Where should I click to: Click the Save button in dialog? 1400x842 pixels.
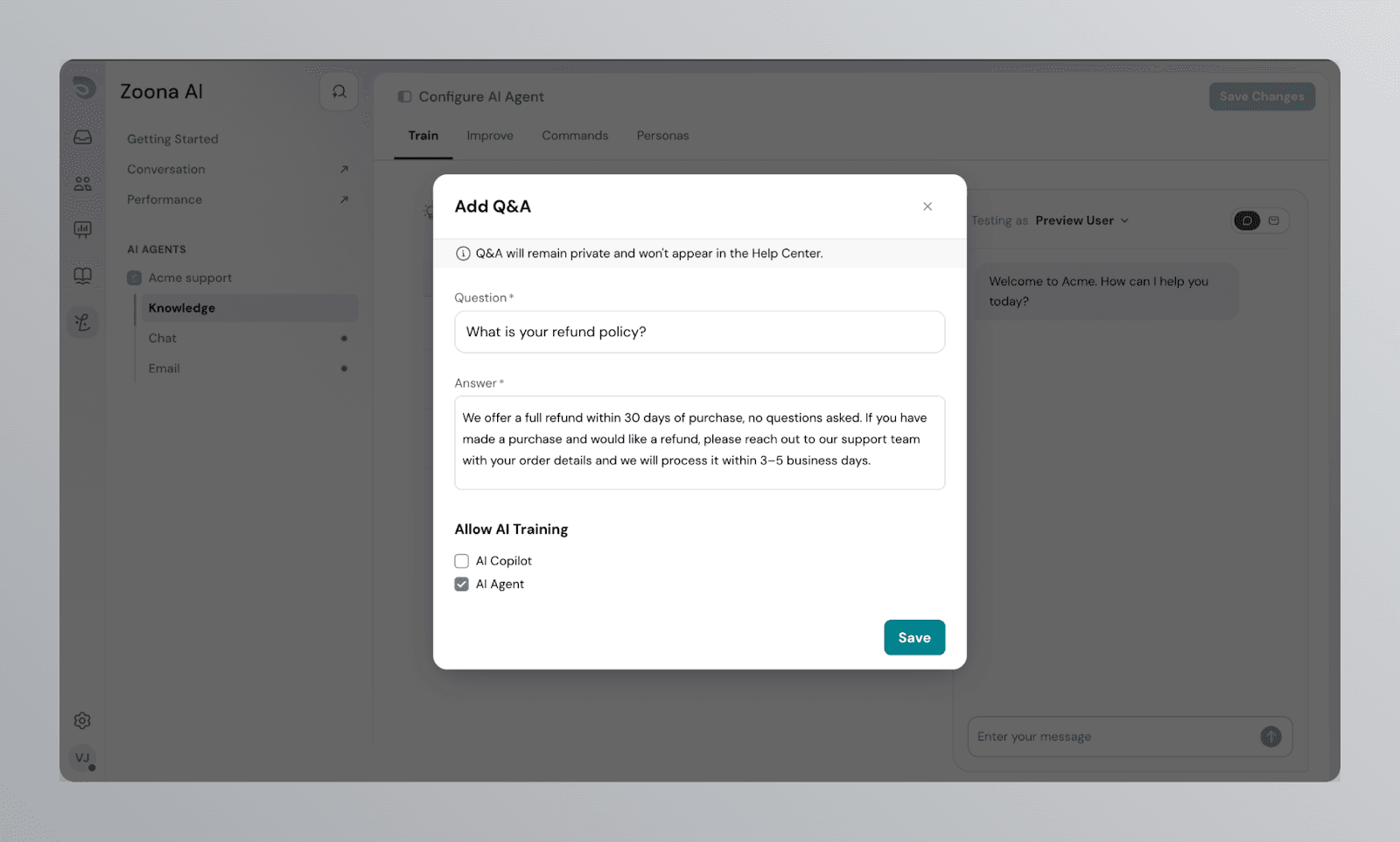(914, 638)
